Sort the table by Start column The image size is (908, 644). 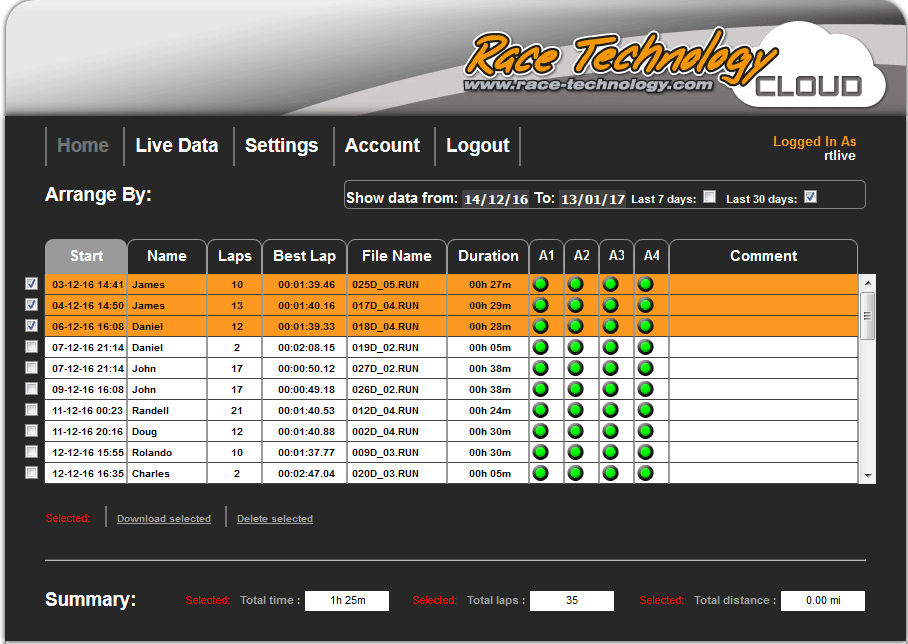pyautogui.click(x=86, y=256)
